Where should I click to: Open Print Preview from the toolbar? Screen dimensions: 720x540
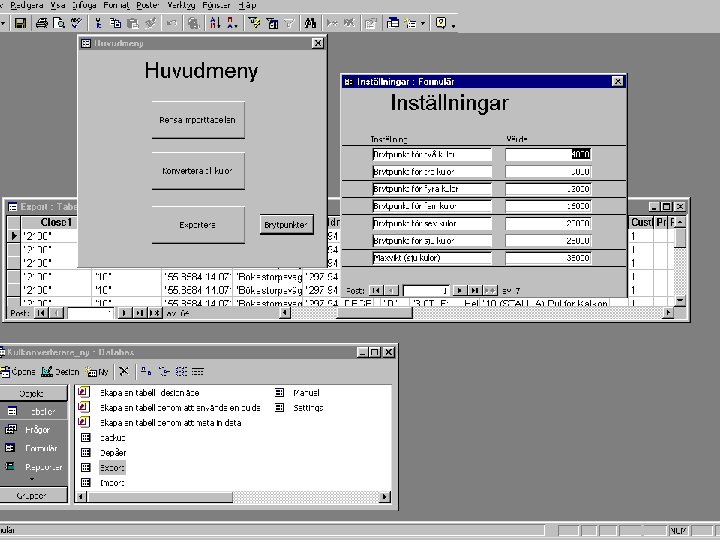coord(59,23)
